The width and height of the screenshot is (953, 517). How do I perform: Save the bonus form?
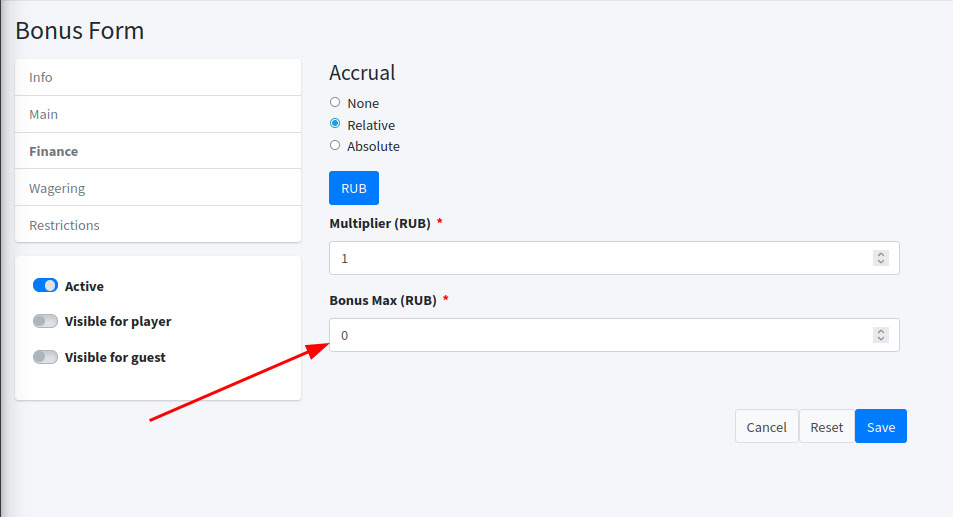click(880, 427)
